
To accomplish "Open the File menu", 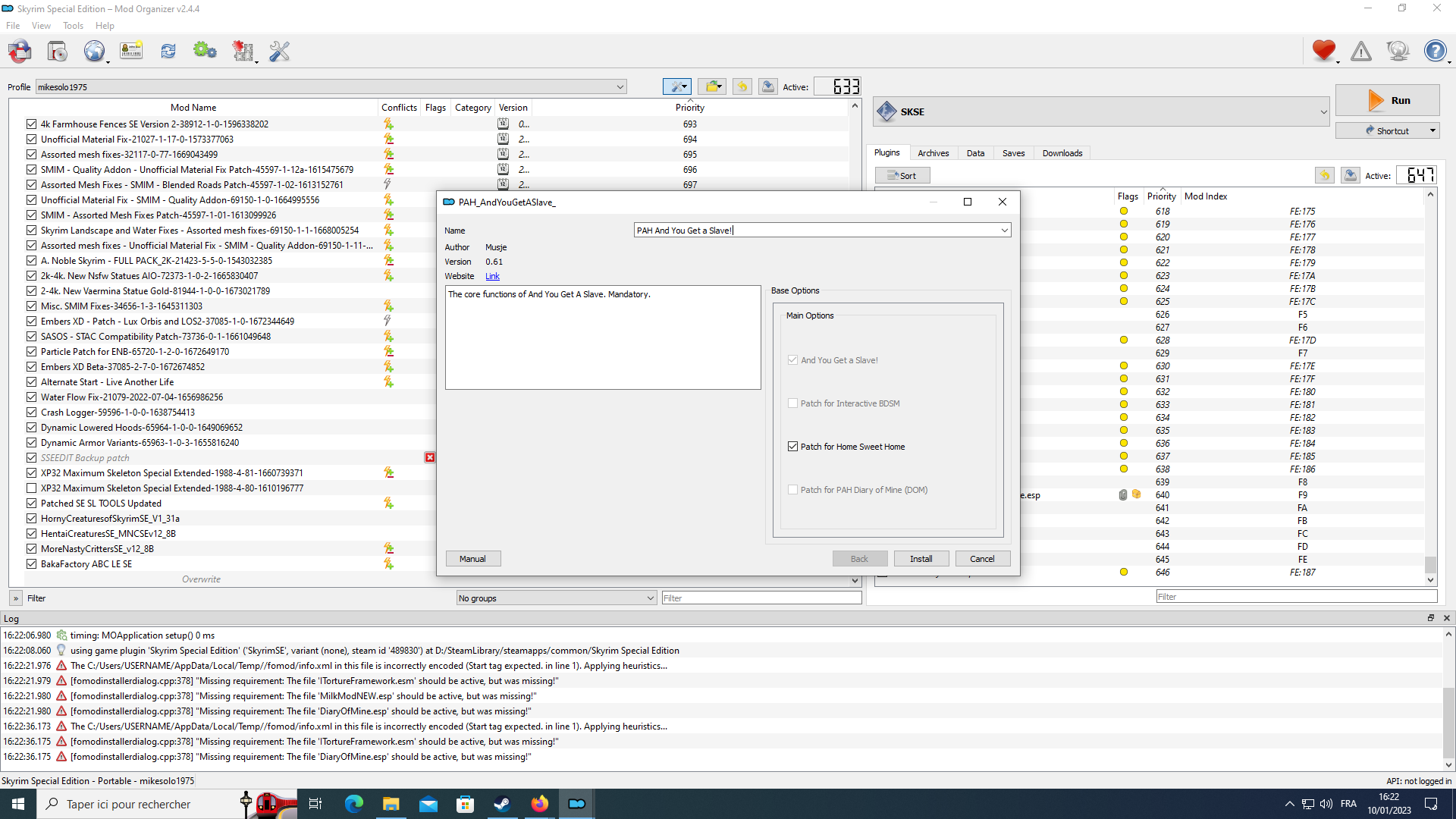I will point(13,25).
